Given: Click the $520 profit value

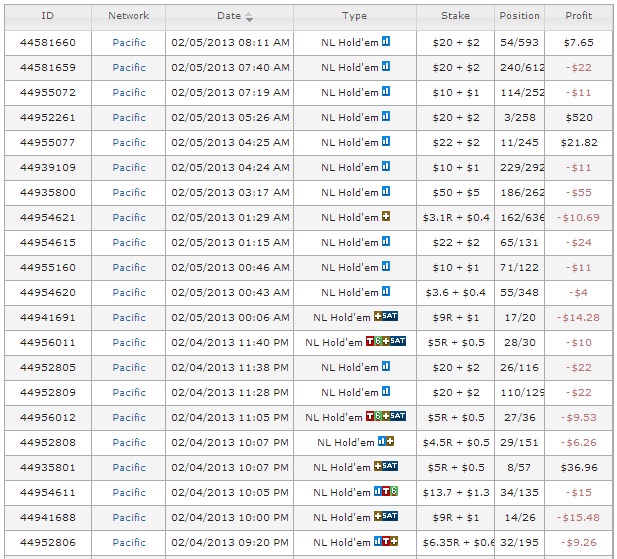Looking at the screenshot, I should click(x=579, y=118).
